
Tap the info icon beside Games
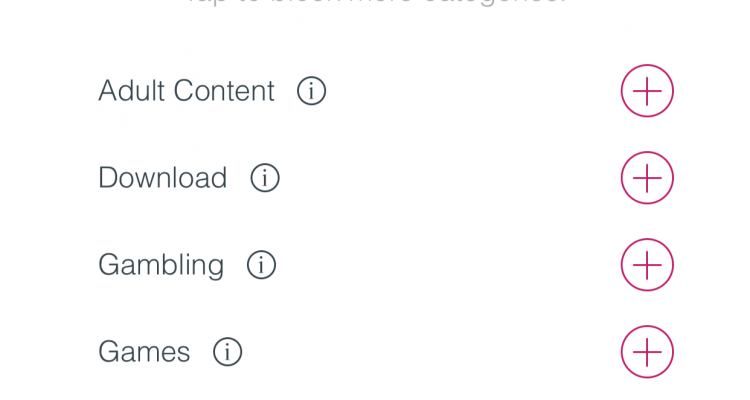[x=227, y=352]
